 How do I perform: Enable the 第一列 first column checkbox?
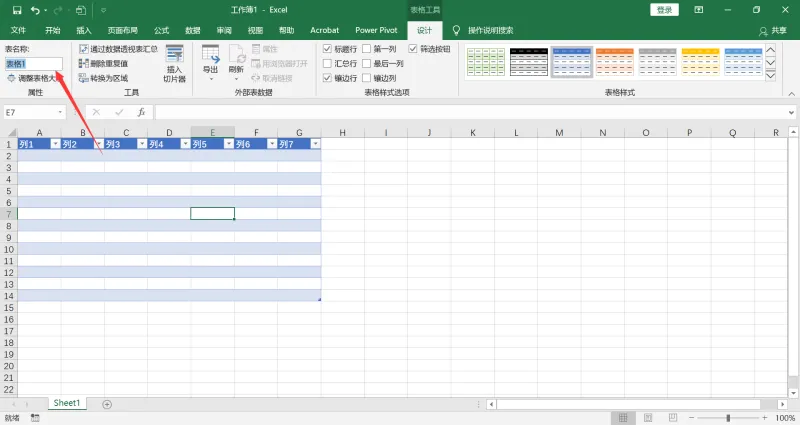pos(366,49)
